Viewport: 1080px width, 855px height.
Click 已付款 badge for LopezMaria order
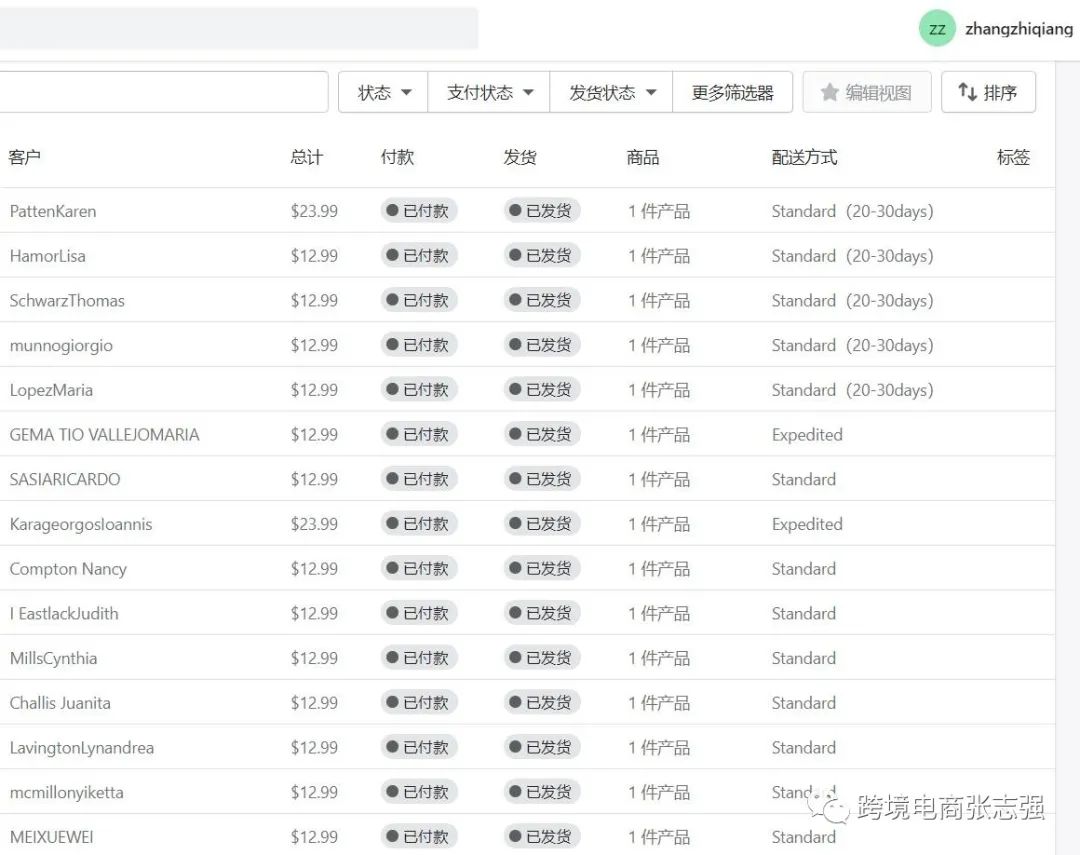coord(419,390)
